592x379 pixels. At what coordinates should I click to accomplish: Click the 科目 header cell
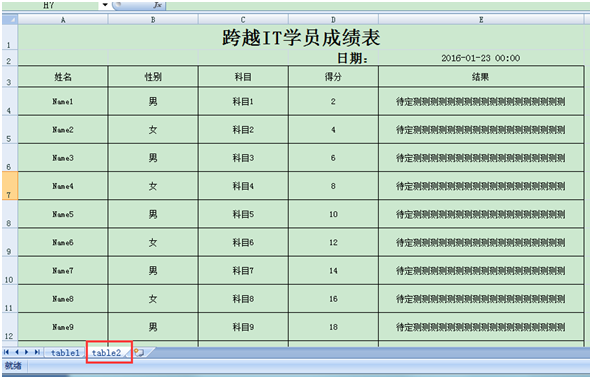point(243,77)
